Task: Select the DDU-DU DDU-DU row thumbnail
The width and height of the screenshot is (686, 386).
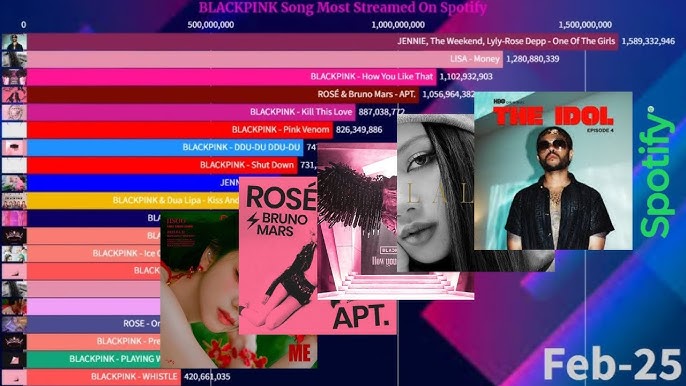Action: click(x=14, y=147)
